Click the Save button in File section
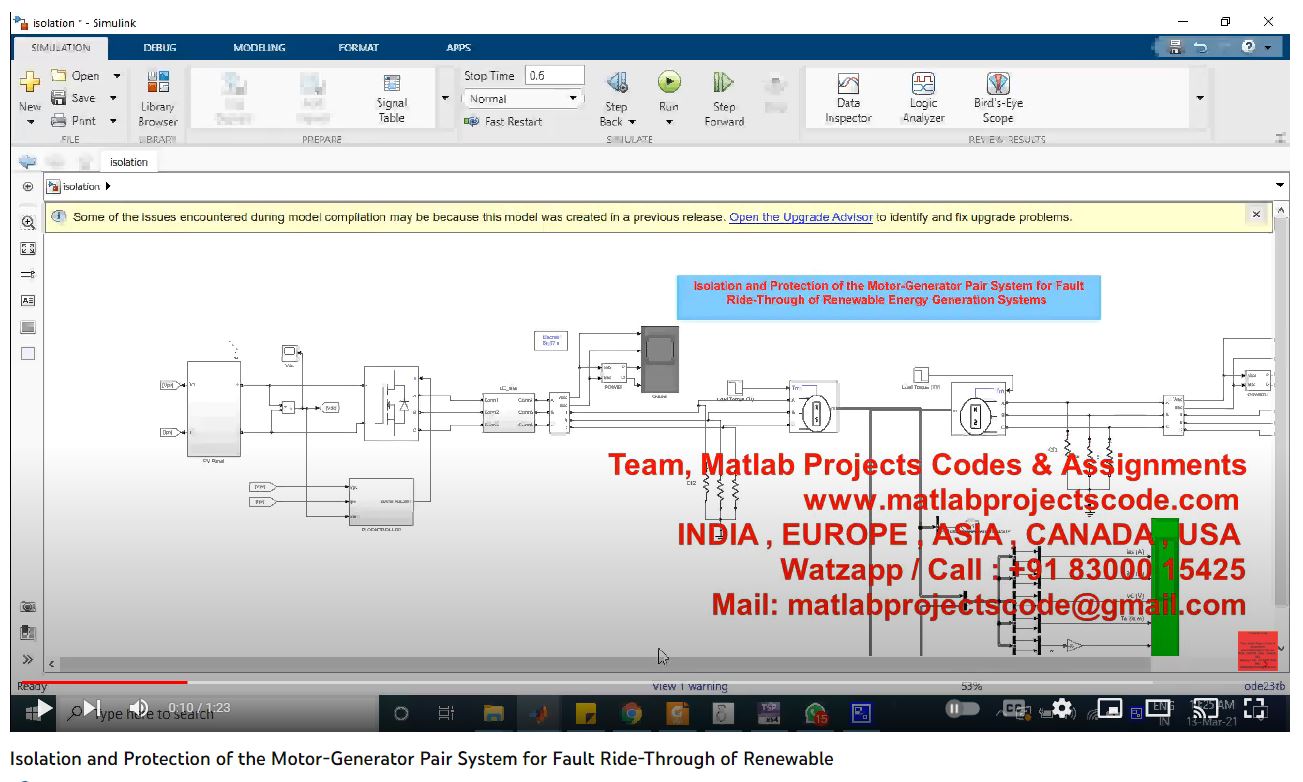Image resolution: width=1303 pixels, height=782 pixels. click(x=74, y=98)
